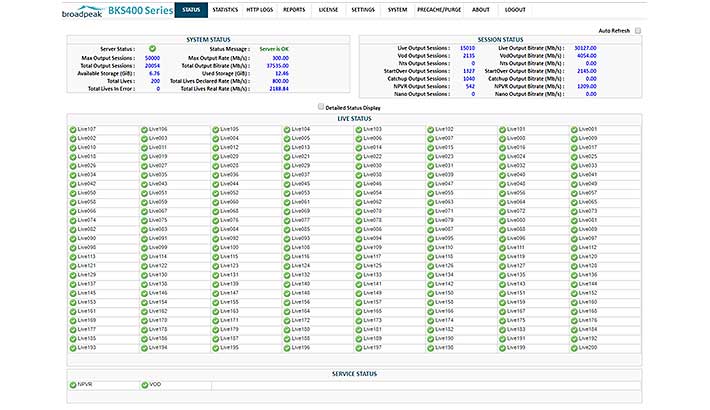Image resolution: width=710 pixels, height=410 pixels.
Task: Click the Logout link
Action: pyautogui.click(x=515, y=9)
